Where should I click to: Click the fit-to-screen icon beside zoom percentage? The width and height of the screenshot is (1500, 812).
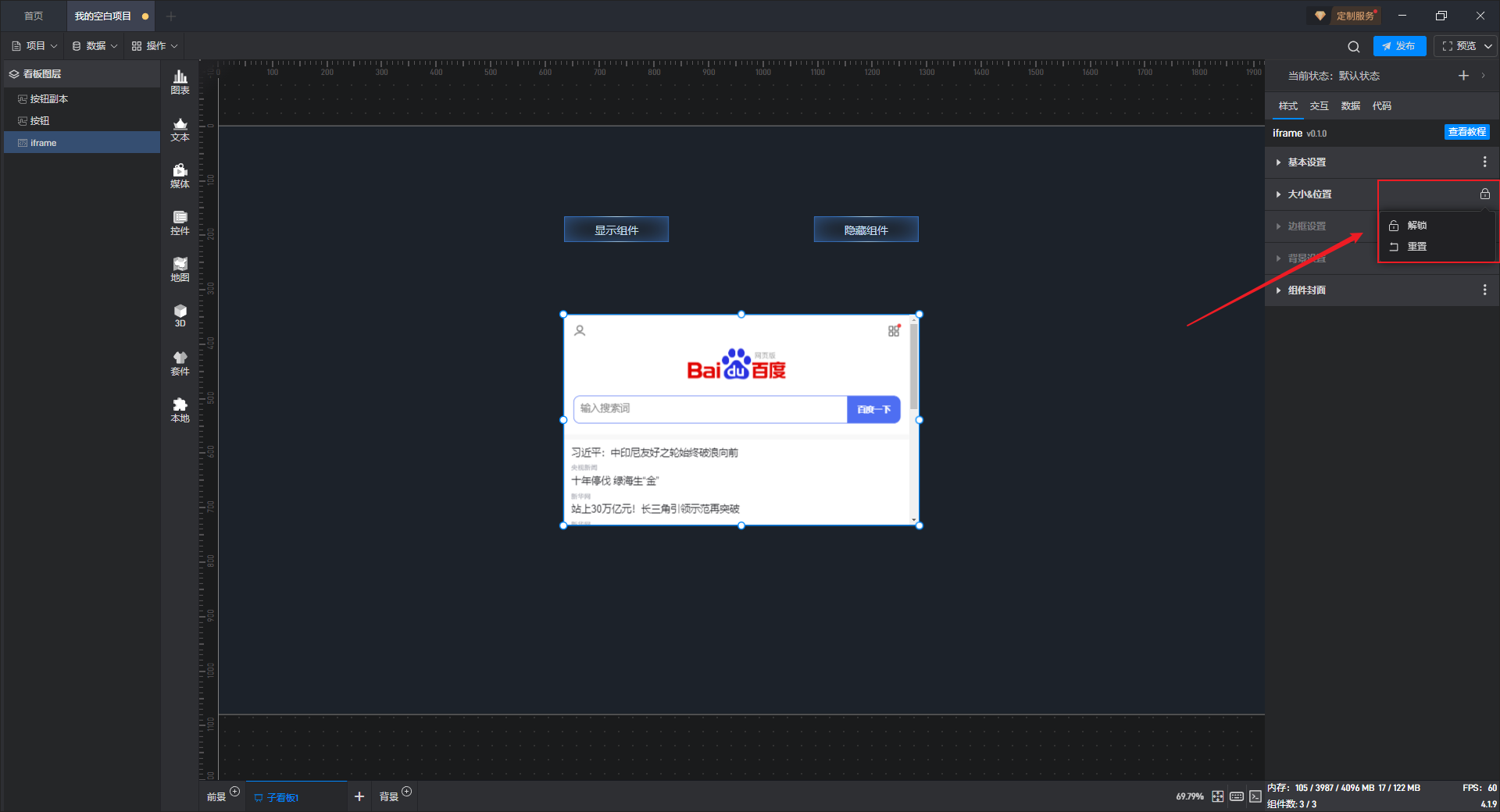[1217, 796]
